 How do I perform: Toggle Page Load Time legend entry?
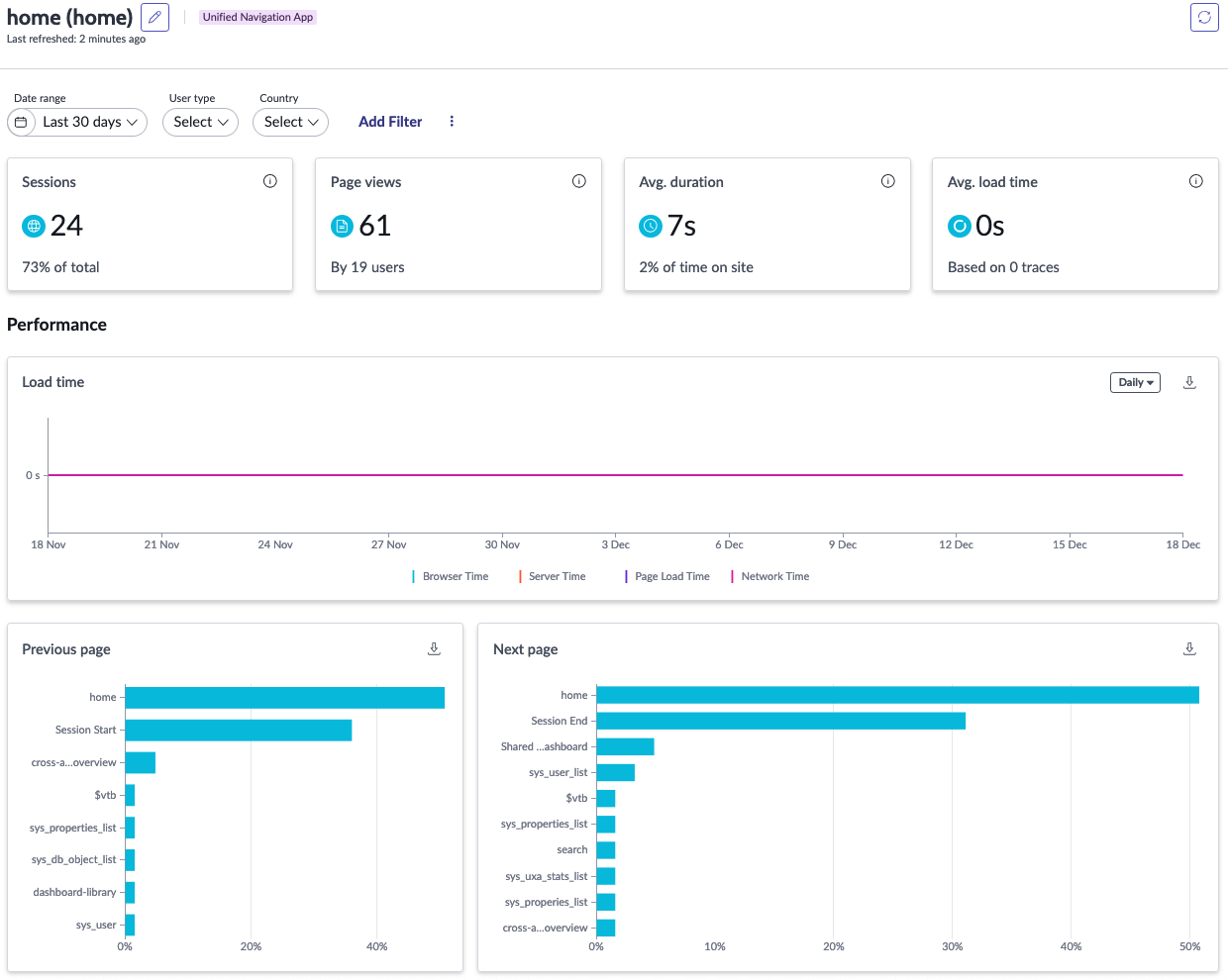pos(667,576)
